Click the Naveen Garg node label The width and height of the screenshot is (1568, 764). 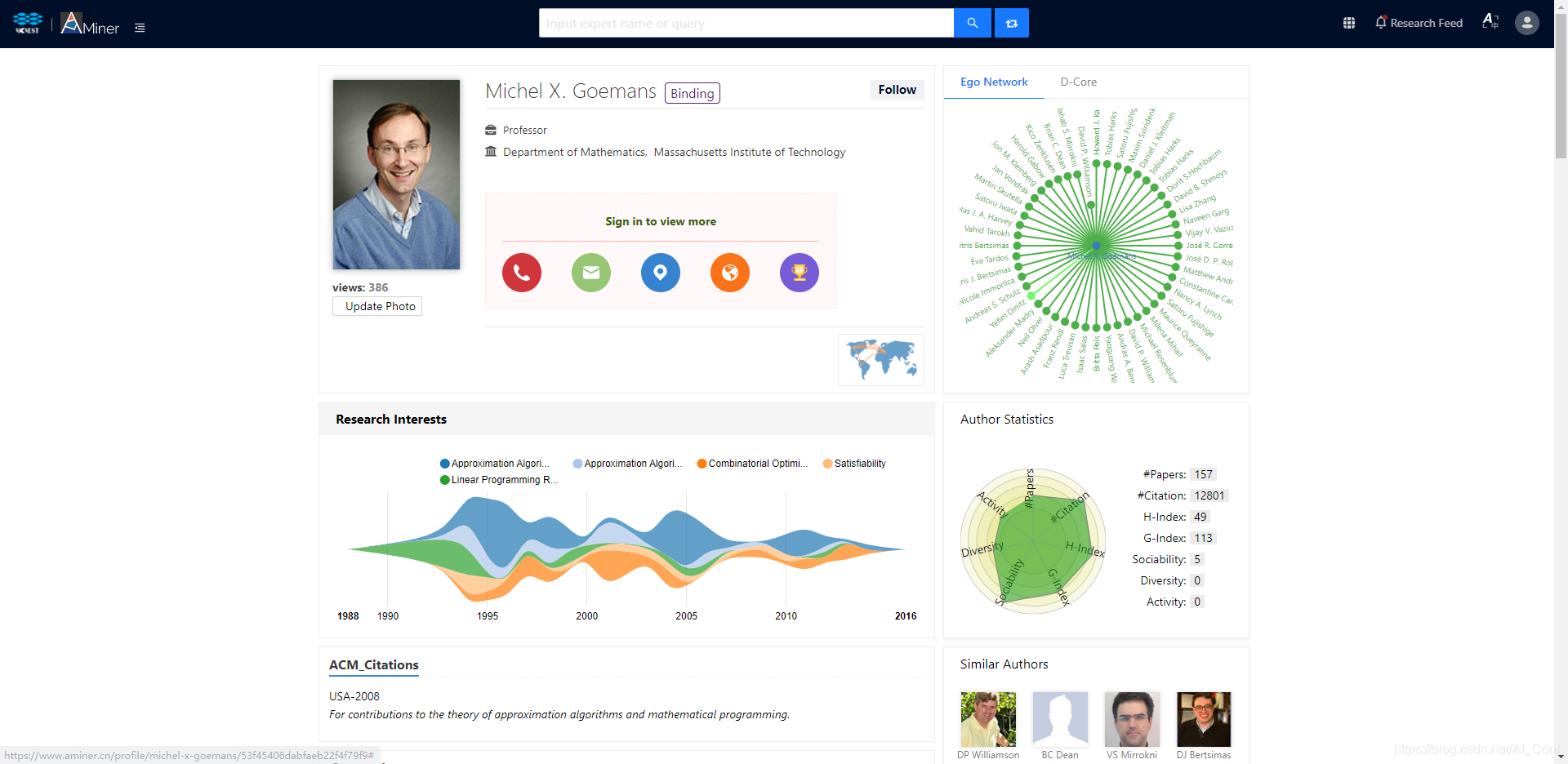(1206, 217)
